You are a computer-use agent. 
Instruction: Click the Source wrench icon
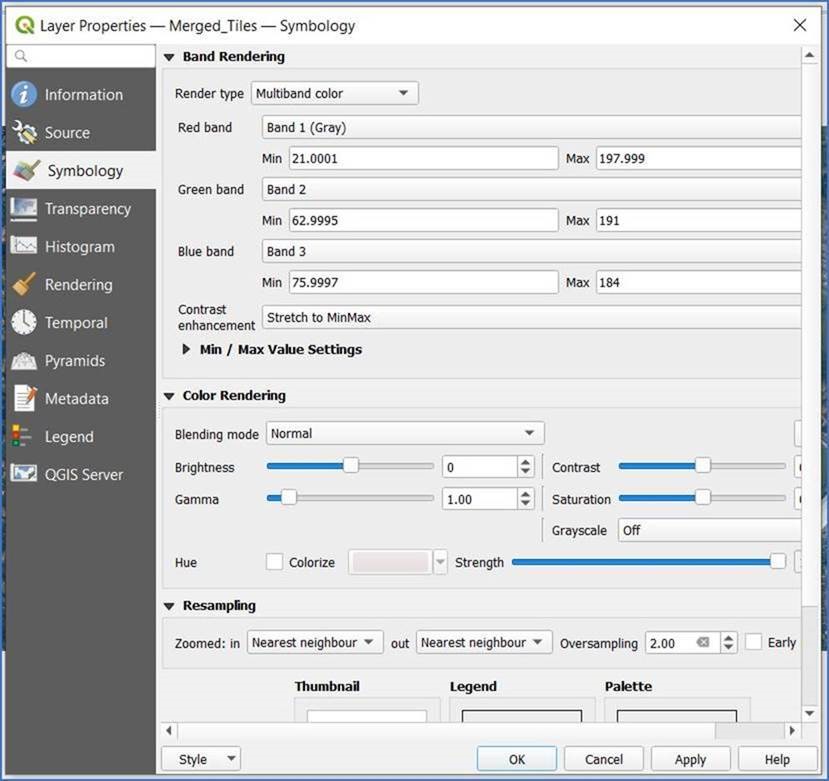(24, 132)
